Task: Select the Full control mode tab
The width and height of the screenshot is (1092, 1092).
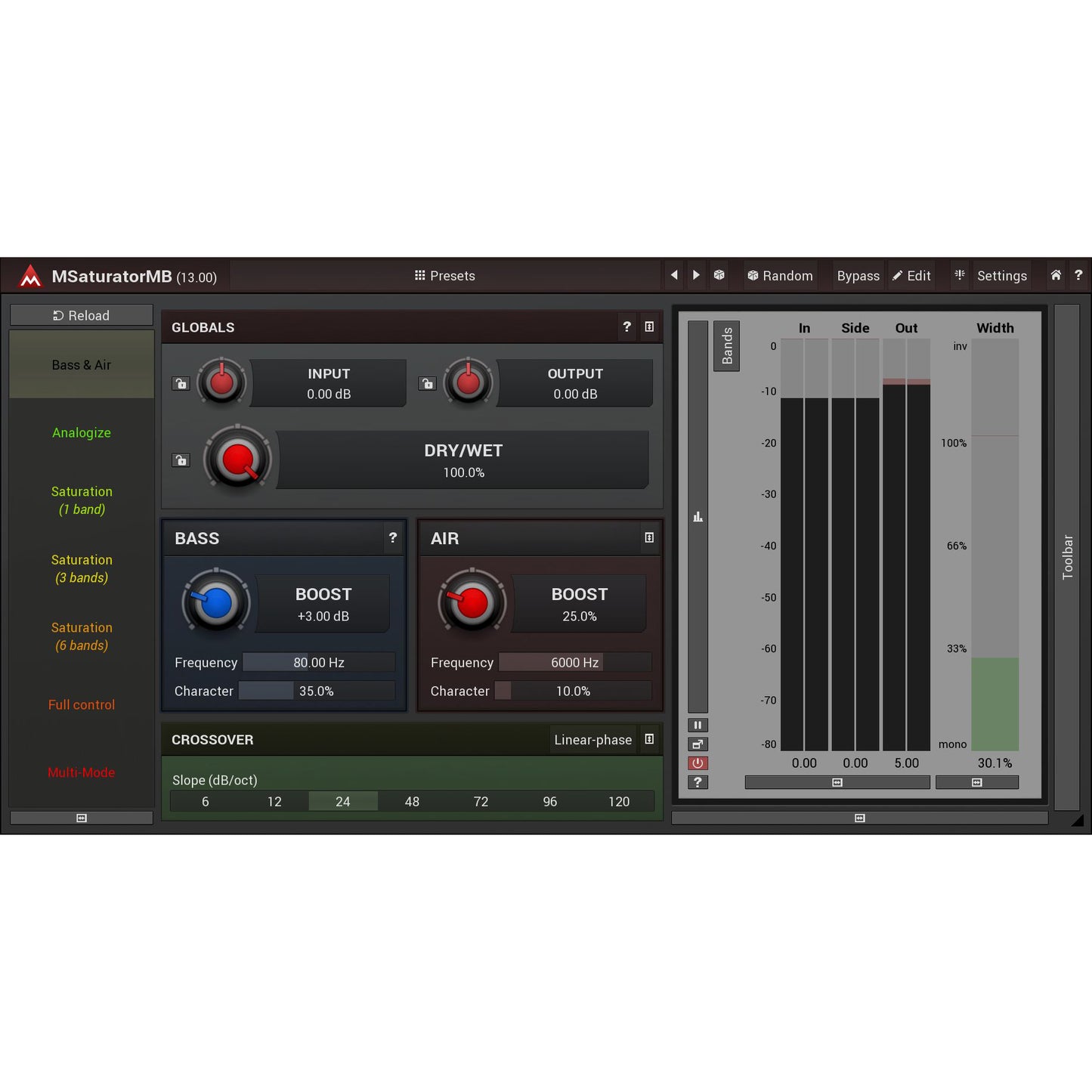Action: point(82,705)
